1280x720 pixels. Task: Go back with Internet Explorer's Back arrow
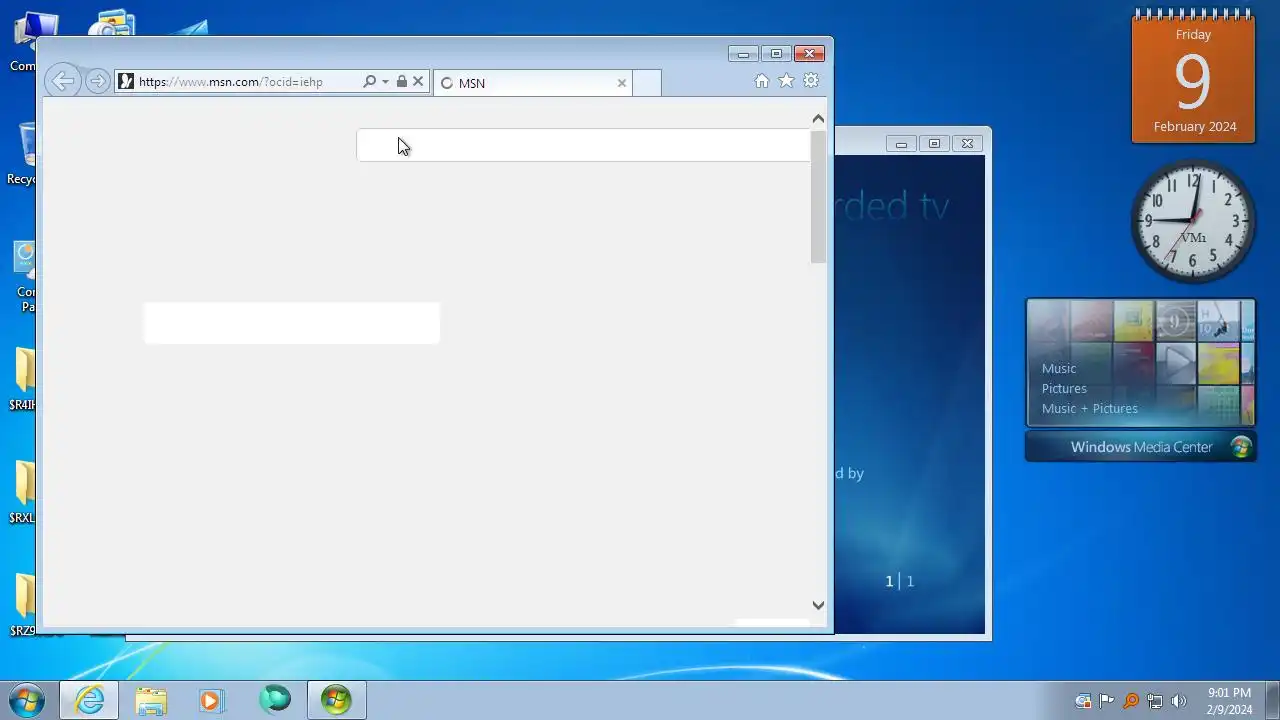[x=63, y=81]
